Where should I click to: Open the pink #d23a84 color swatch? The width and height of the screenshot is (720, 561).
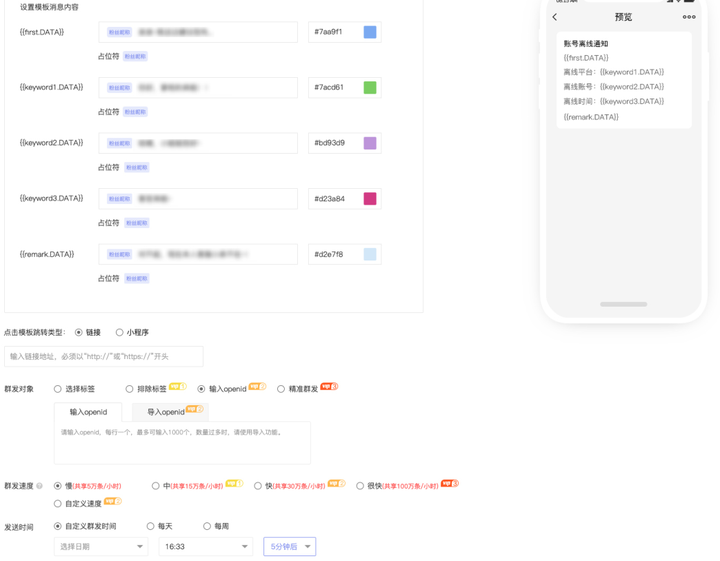(x=370, y=199)
